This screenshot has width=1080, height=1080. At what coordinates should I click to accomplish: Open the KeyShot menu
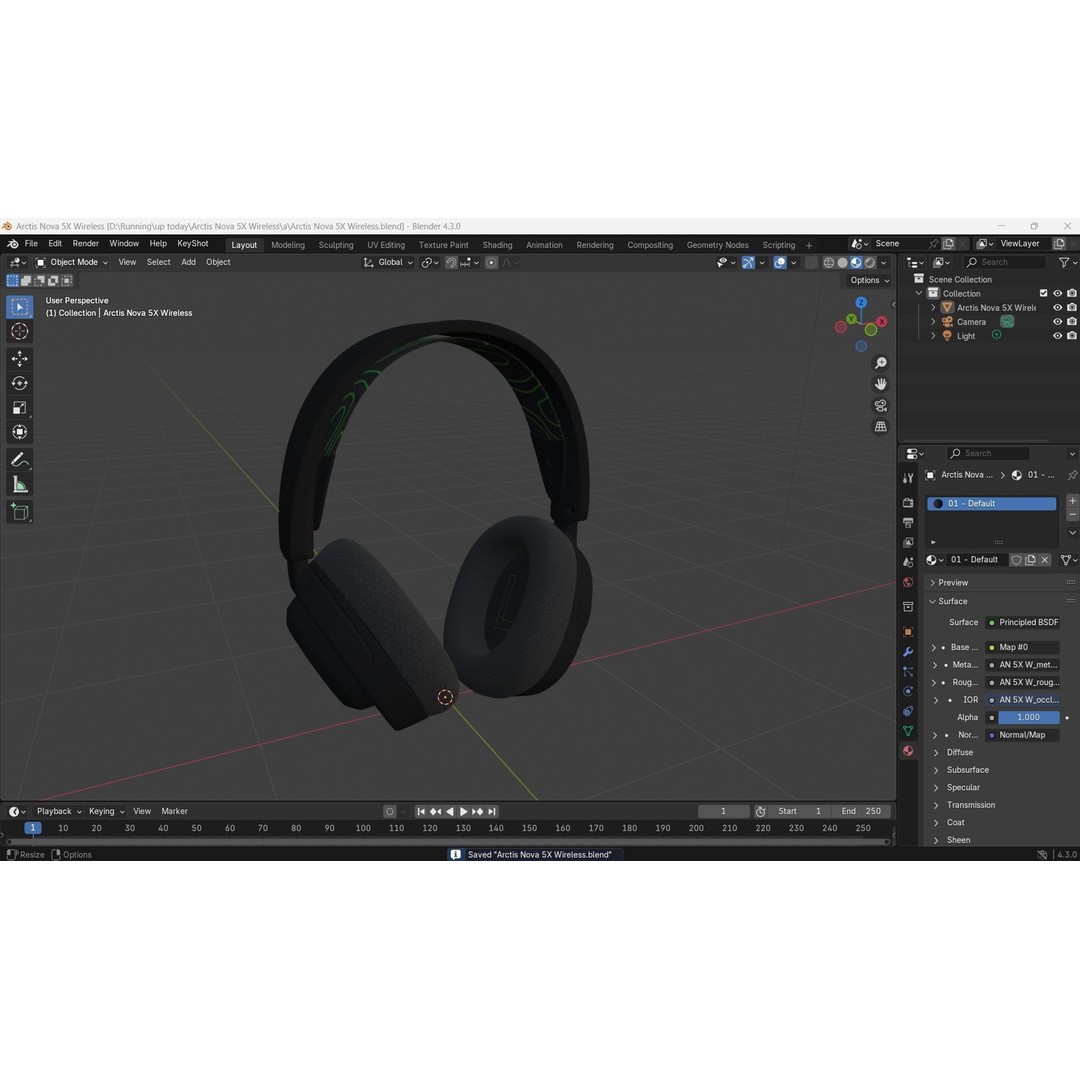193,244
